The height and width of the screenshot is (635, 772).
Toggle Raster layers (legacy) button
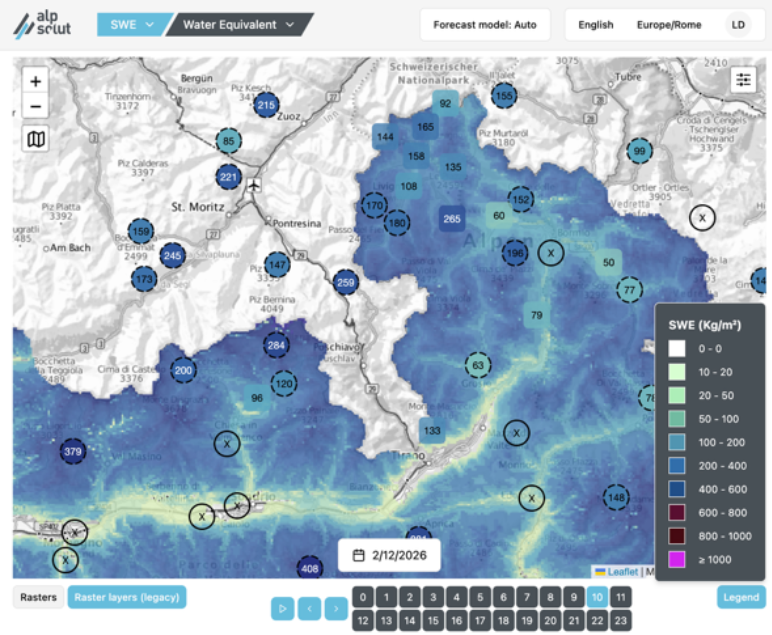coord(126,597)
